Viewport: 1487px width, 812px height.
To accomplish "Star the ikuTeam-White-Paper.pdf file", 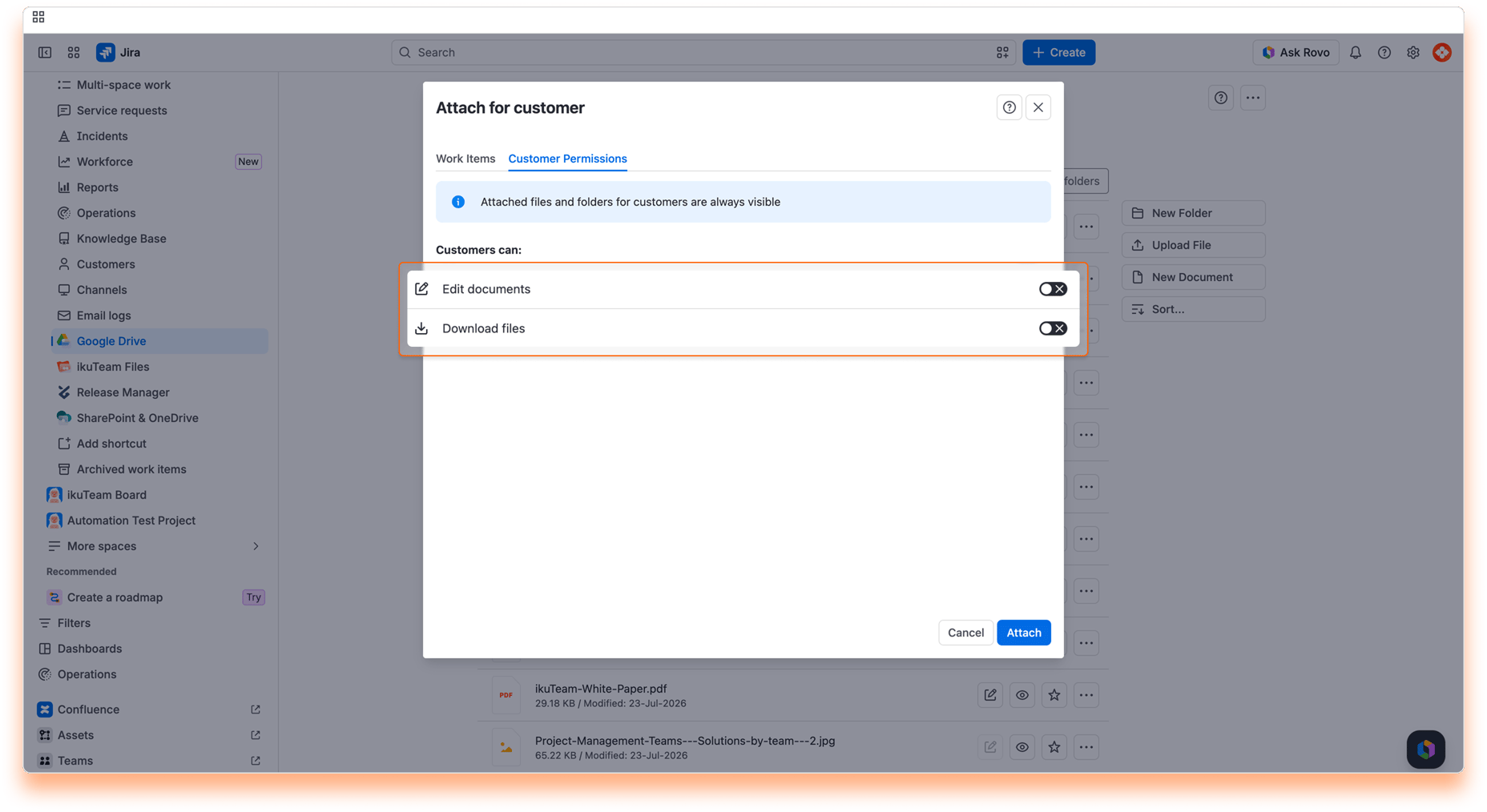I will point(1054,695).
